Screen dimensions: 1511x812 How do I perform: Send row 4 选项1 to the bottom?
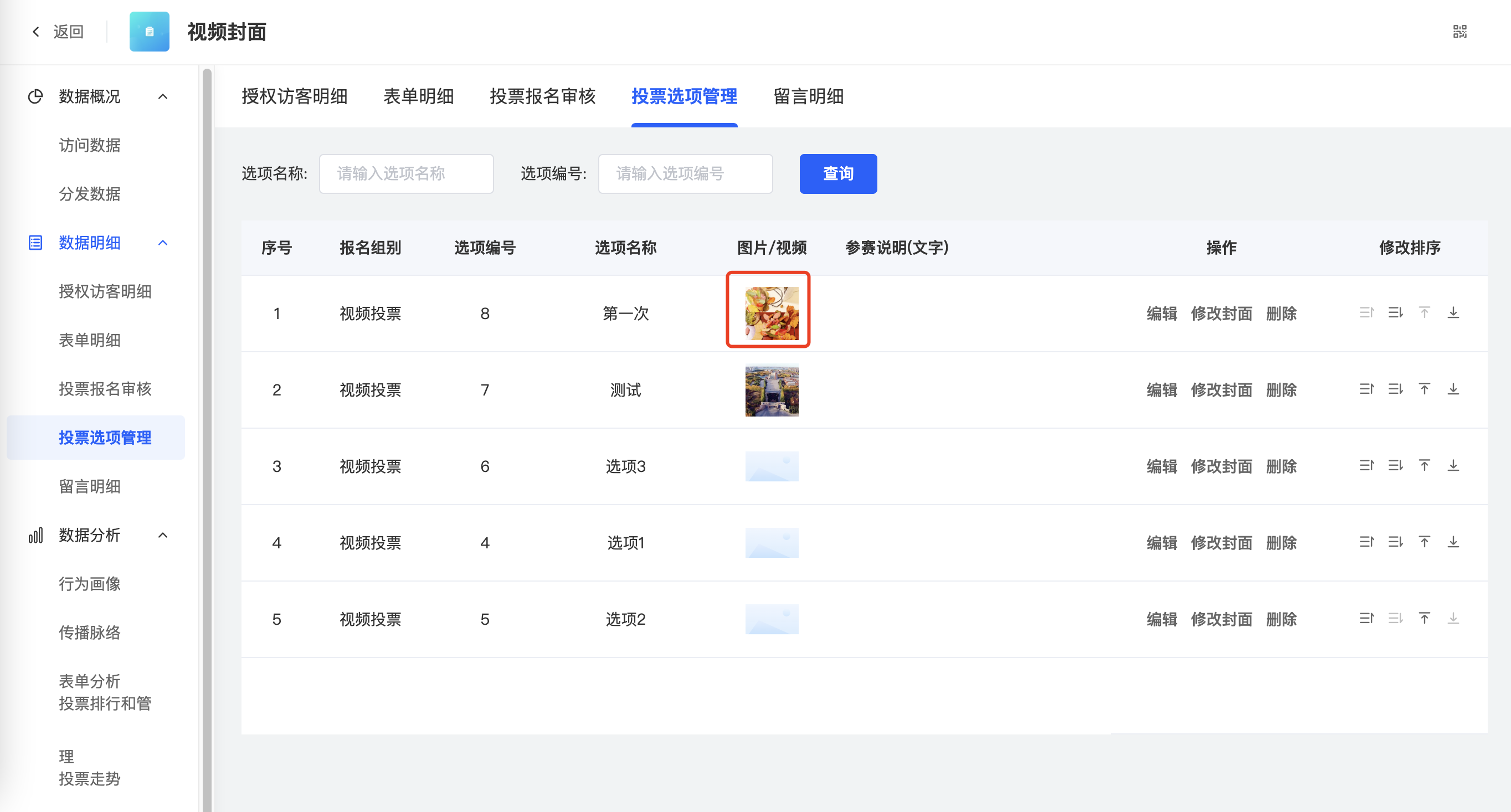click(x=1453, y=542)
